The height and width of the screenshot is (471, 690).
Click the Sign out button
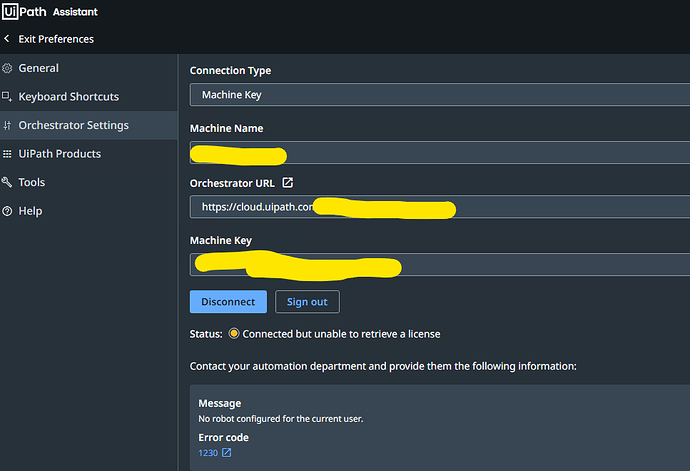coord(307,301)
